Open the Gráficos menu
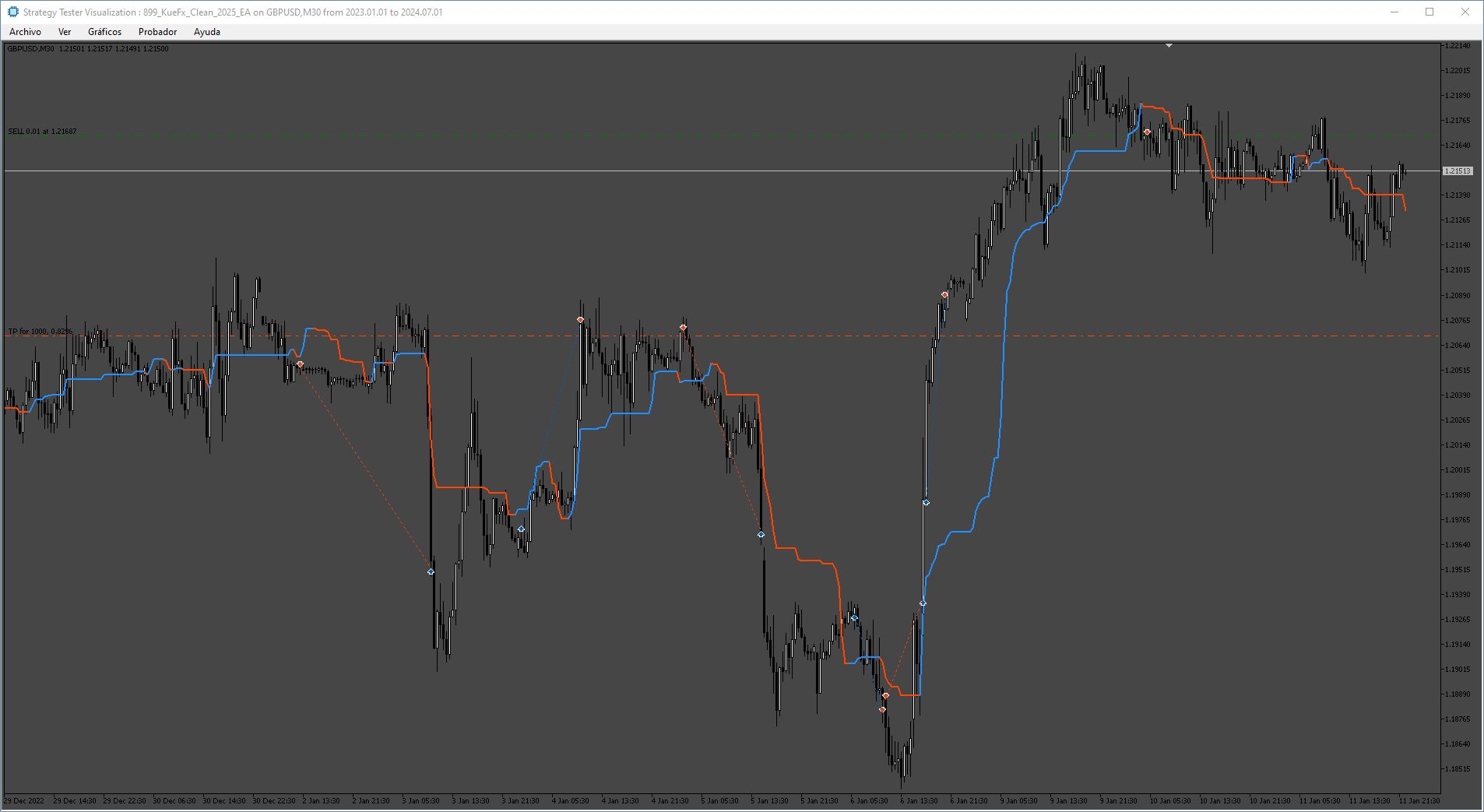Viewport: 1484px width, 812px height. click(x=104, y=32)
